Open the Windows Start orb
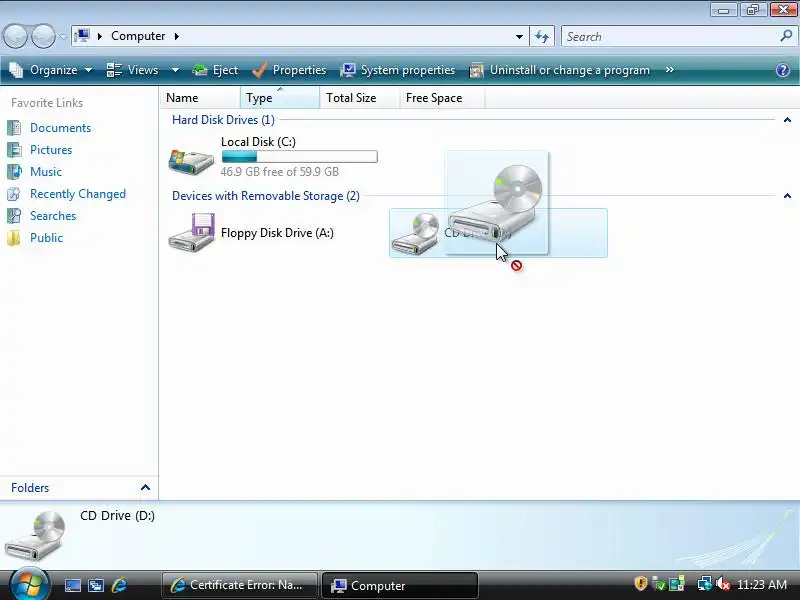Viewport: 800px width, 600px height. click(30, 585)
